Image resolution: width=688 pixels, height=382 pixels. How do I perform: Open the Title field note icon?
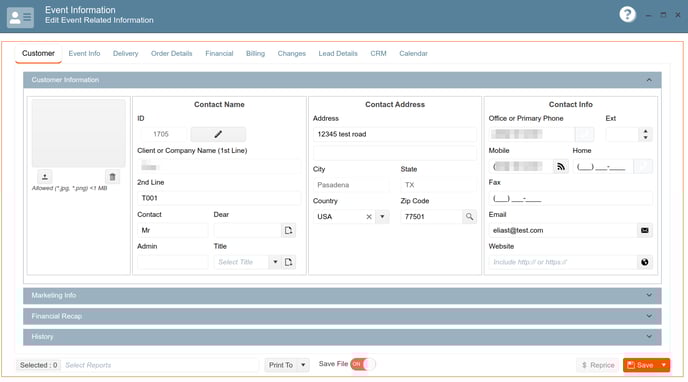pyautogui.click(x=288, y=262)
